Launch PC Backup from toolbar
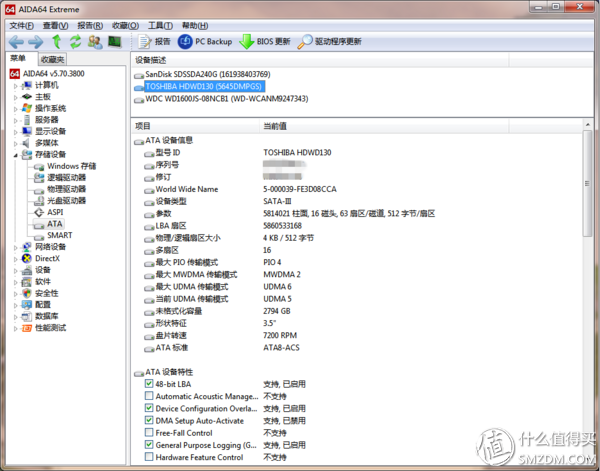Image resolution: width=600 pixels, height=471 pixels. pyautogui.click(x=205, y=41)
